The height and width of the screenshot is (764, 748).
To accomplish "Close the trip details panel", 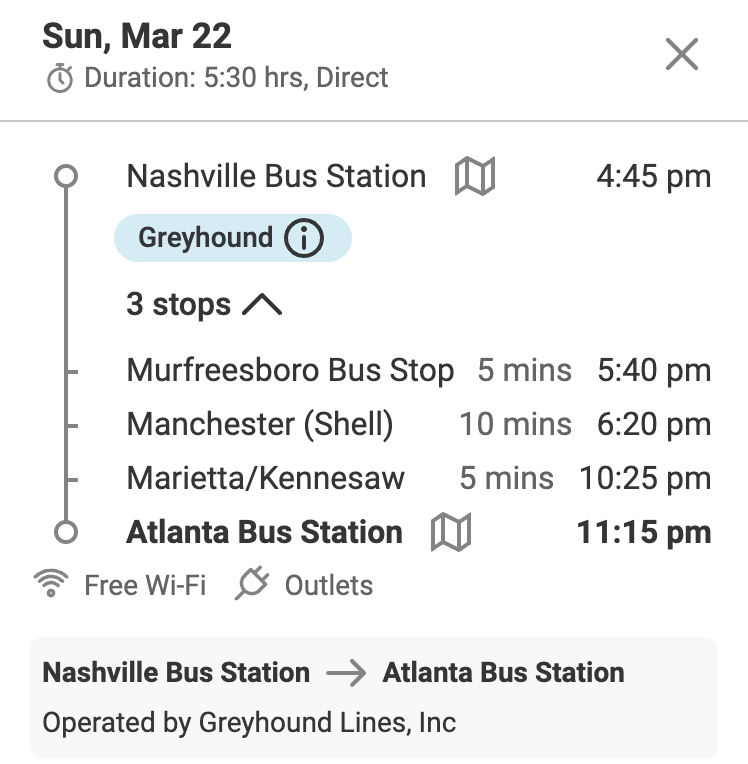I will [x=681, y=53].
